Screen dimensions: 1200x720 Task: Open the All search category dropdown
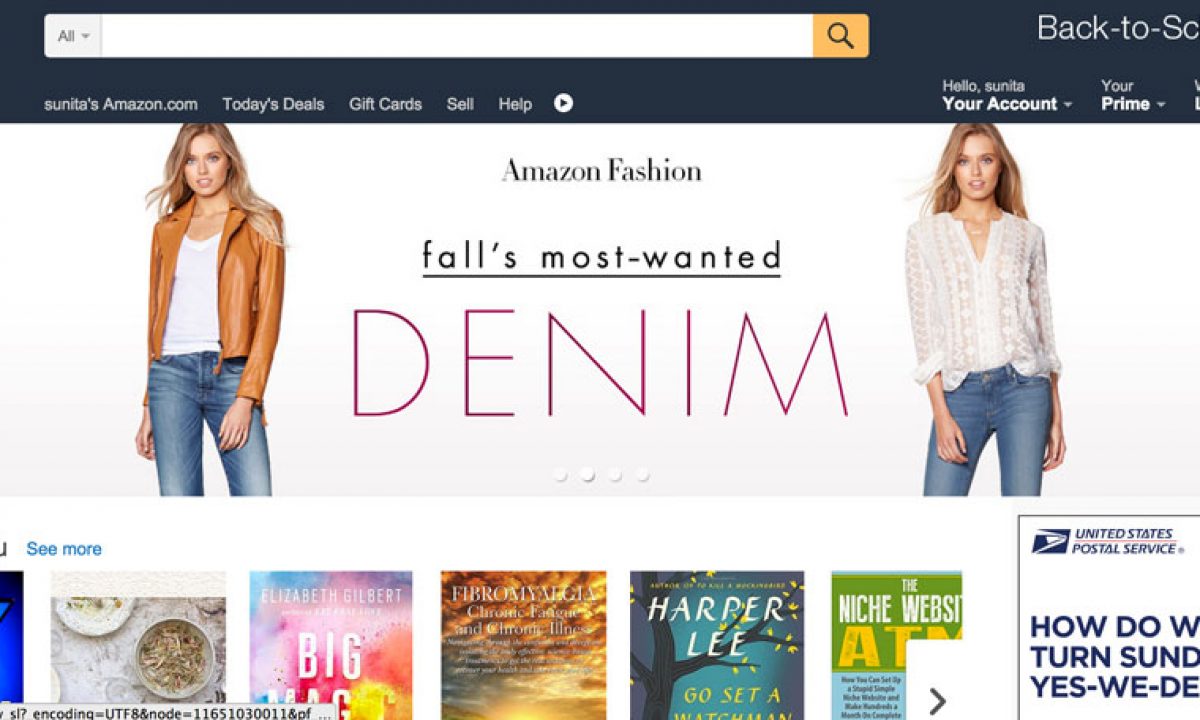(x=73, y=36)
